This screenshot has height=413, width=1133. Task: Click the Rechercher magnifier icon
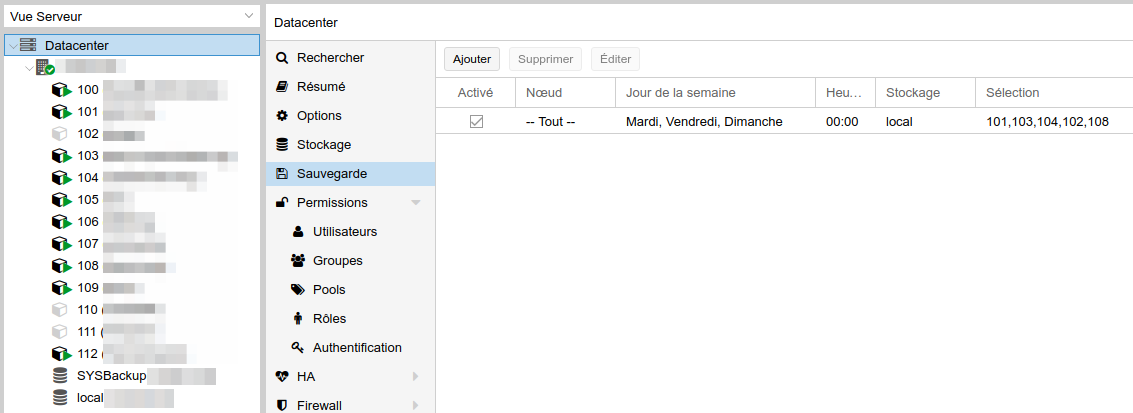pyautogui.click(x=283, y=58)
